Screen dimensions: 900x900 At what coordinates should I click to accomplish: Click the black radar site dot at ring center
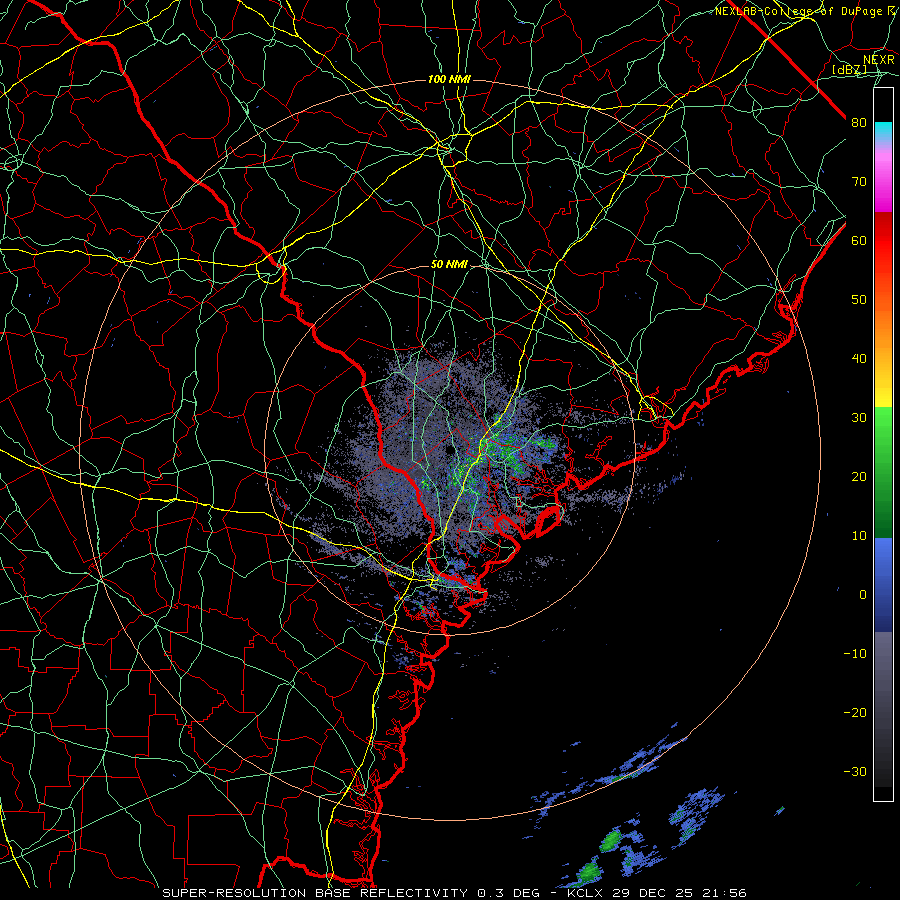pyautogui.click(x=450, y=451)
